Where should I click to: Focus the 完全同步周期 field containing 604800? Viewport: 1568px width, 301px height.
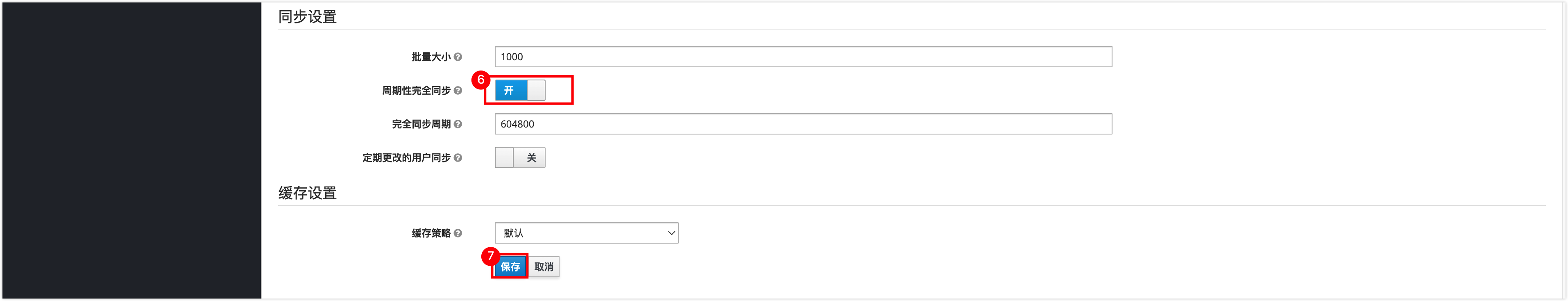[803, 124]
